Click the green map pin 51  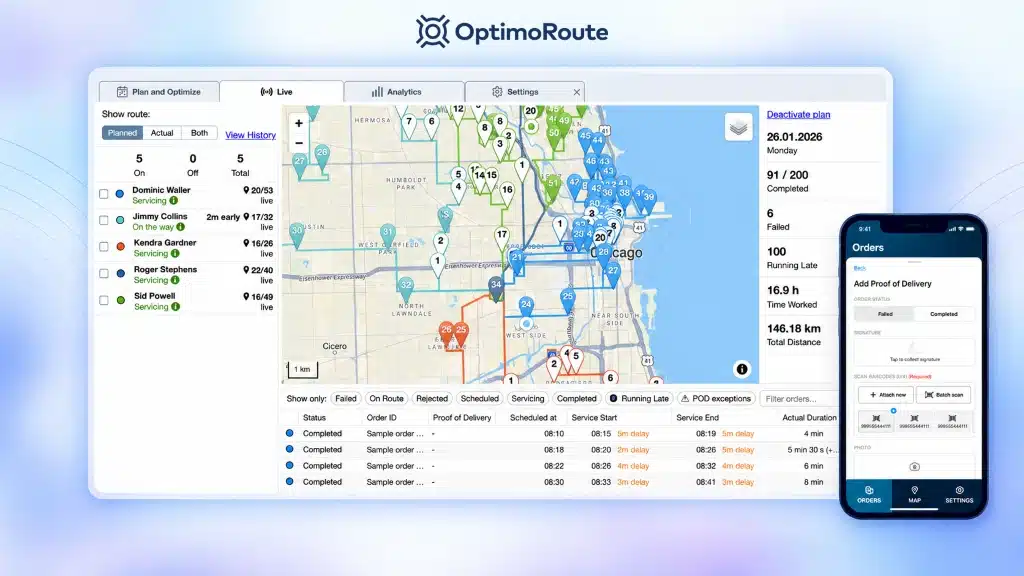[553, 187]
